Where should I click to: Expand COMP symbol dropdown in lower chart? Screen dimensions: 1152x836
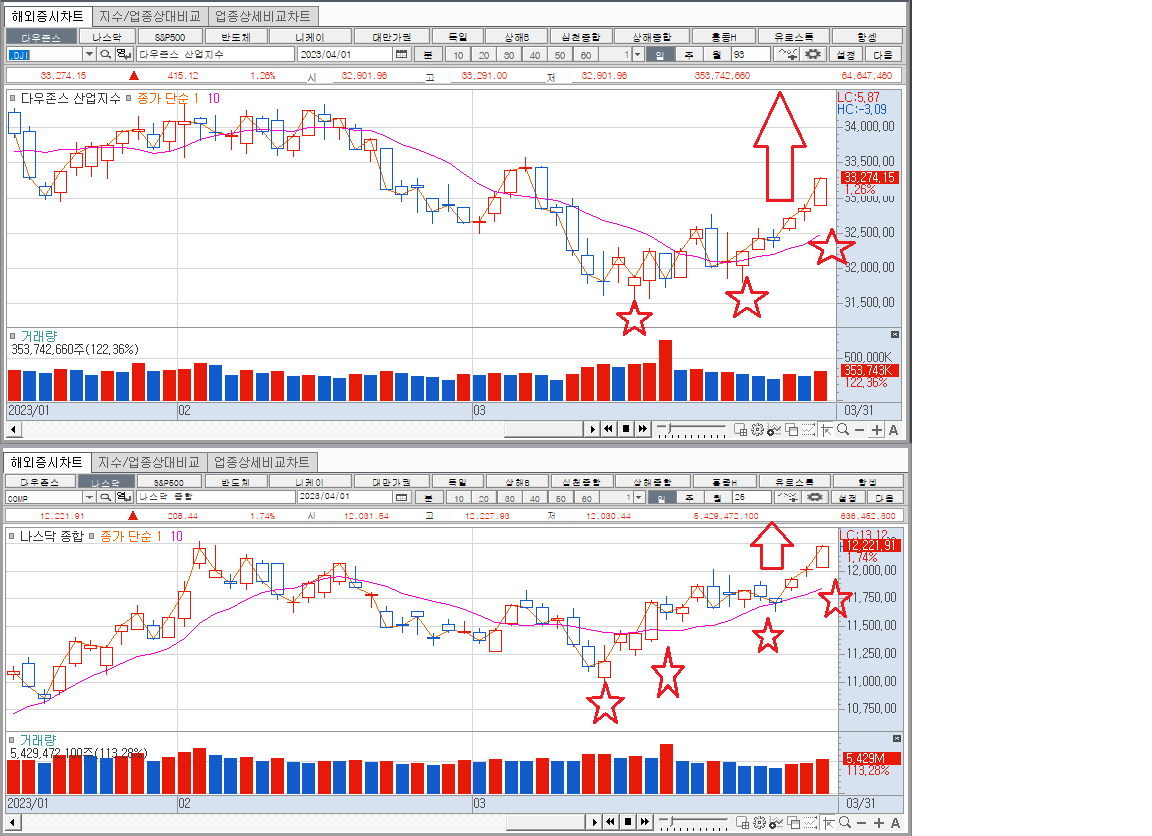click(x=89, y=497)
